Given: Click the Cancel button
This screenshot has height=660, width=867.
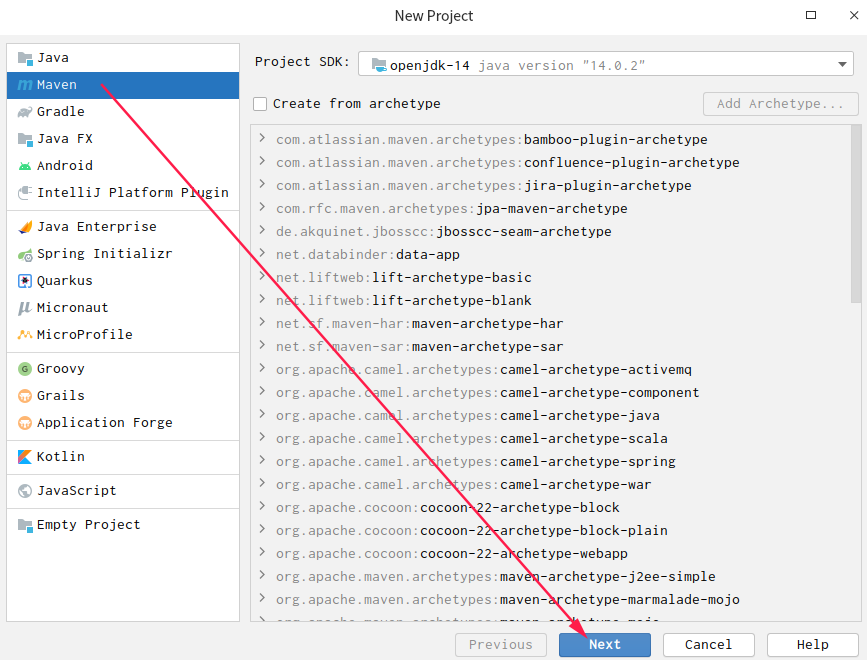Looking at the screenshot, I should pyautogui.click(x=708, y=645).
